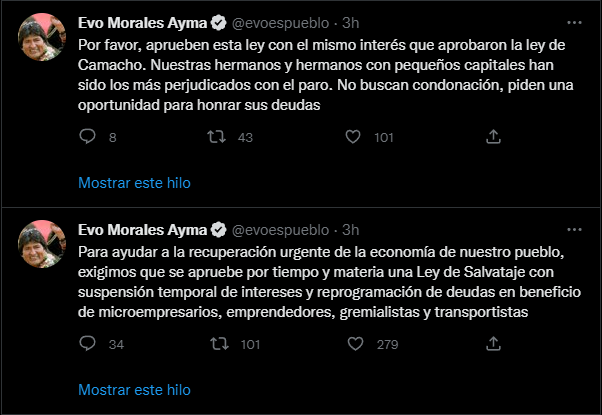Reply to the Ley de Salvataje tweet

coord(88,343)
